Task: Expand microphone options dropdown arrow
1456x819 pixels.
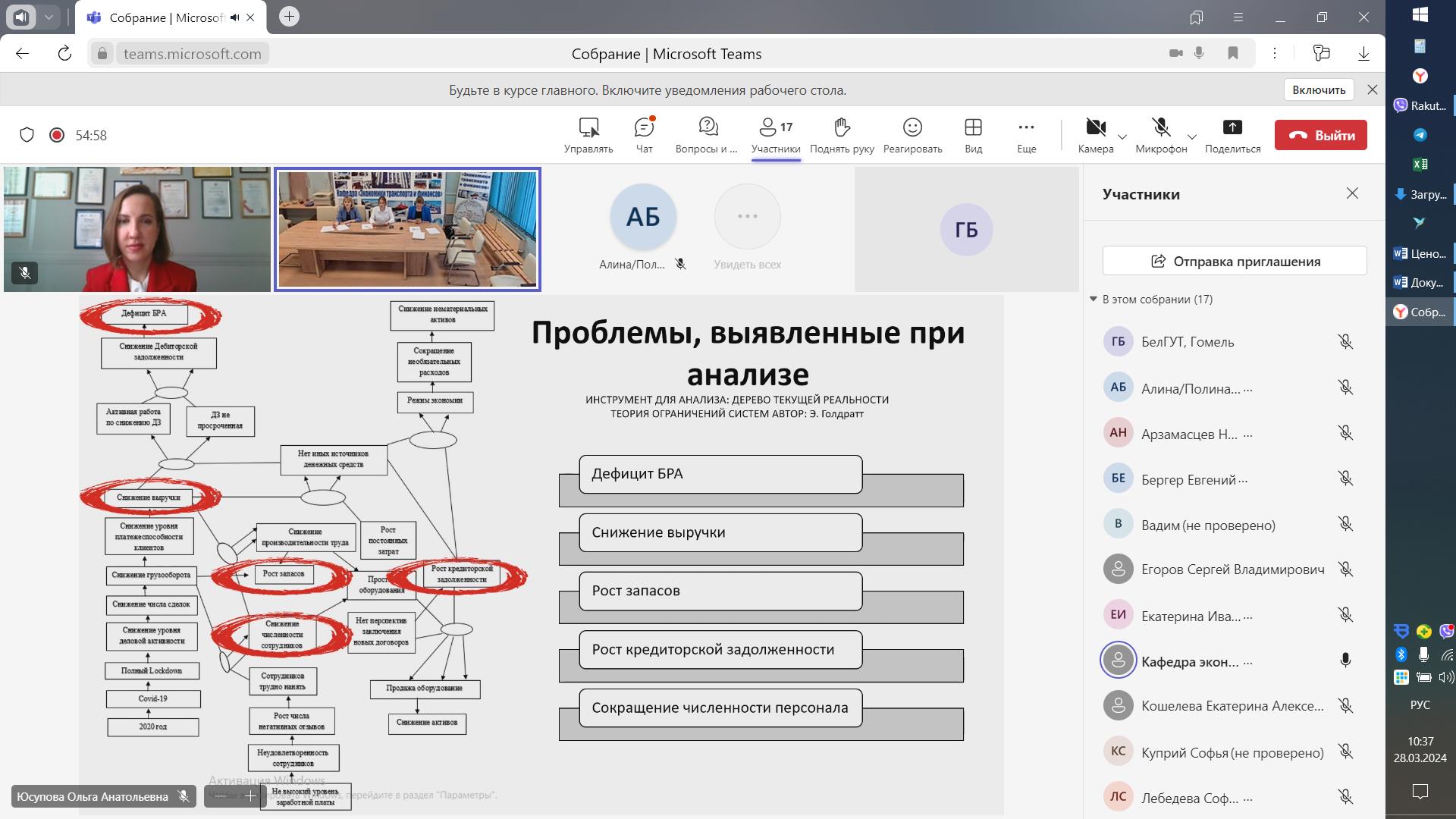Action: tap(1192, 136)
